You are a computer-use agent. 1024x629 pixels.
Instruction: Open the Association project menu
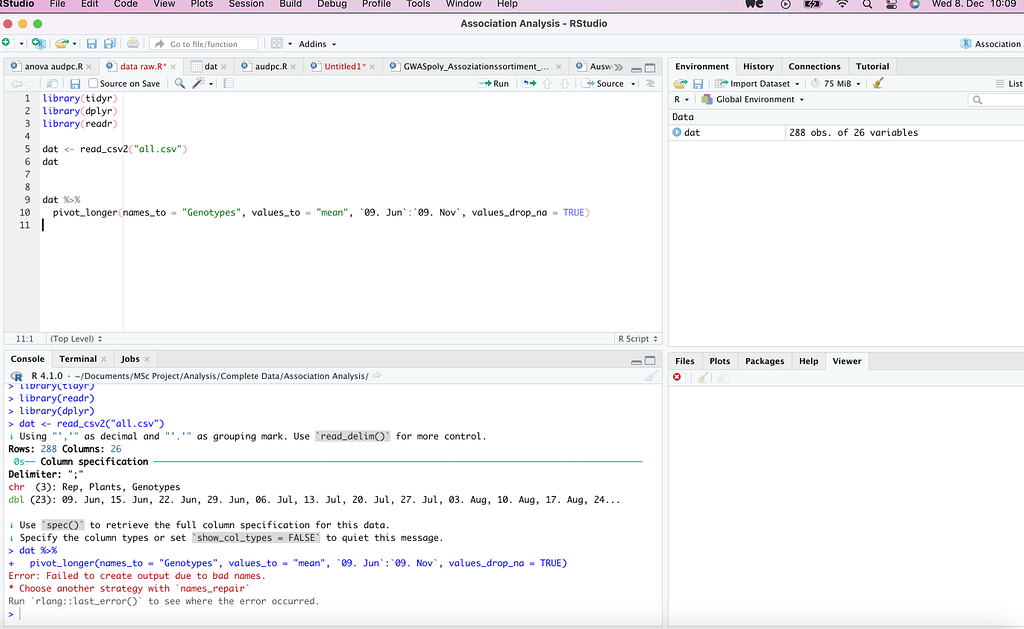tap(991, 44)
